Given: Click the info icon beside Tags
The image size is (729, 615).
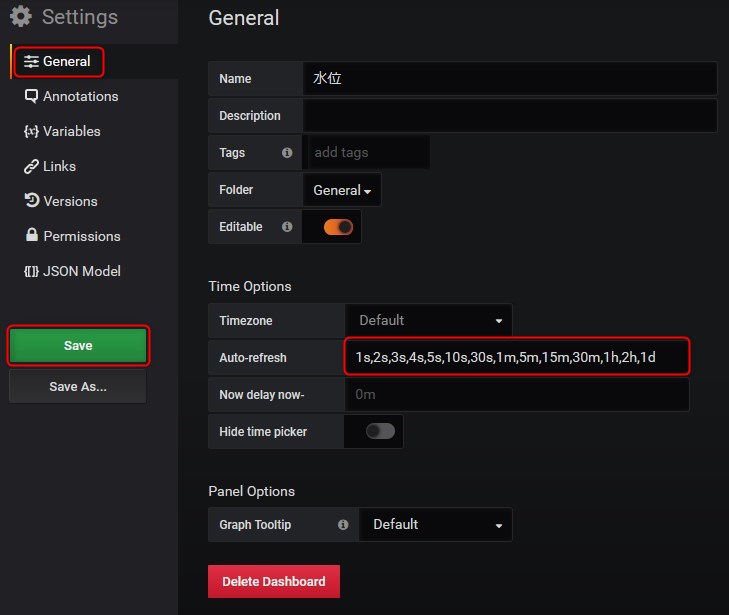Looking at the screenshot, I should [x=287, y=153].
